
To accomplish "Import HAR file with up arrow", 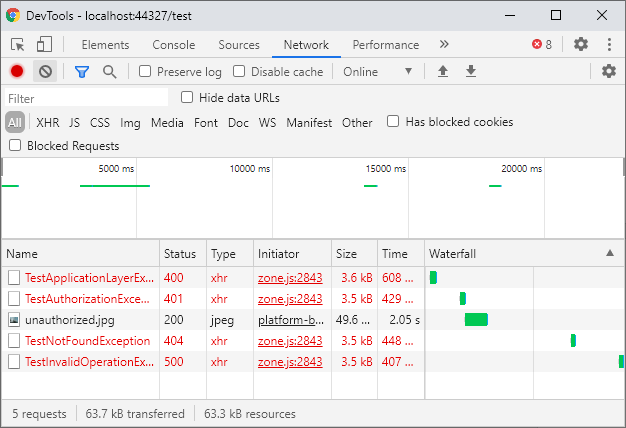I will (x=443, y=71).
